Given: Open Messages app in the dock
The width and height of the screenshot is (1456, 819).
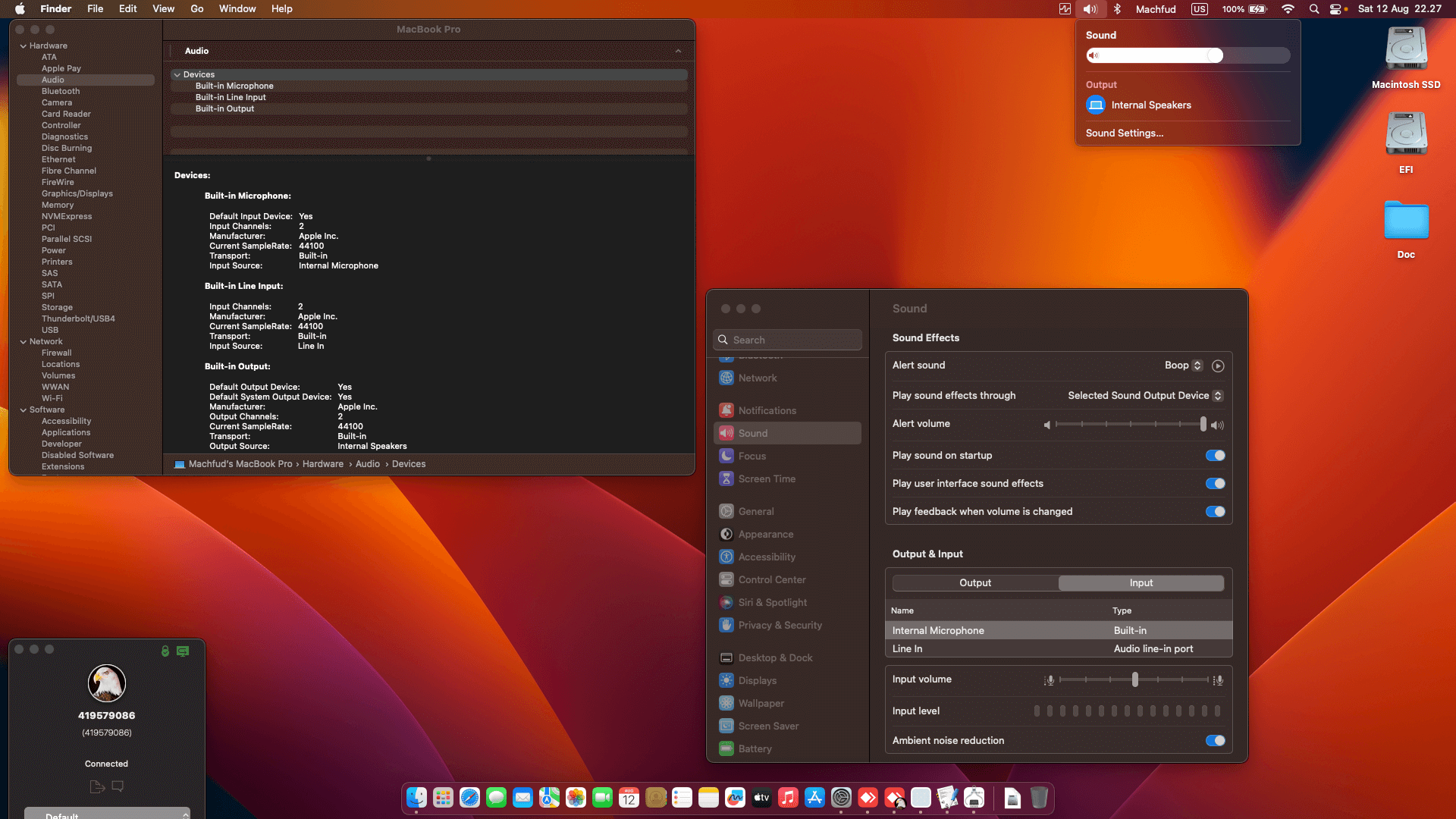Looking at the screenshot, I should click(x=496, y=798).
